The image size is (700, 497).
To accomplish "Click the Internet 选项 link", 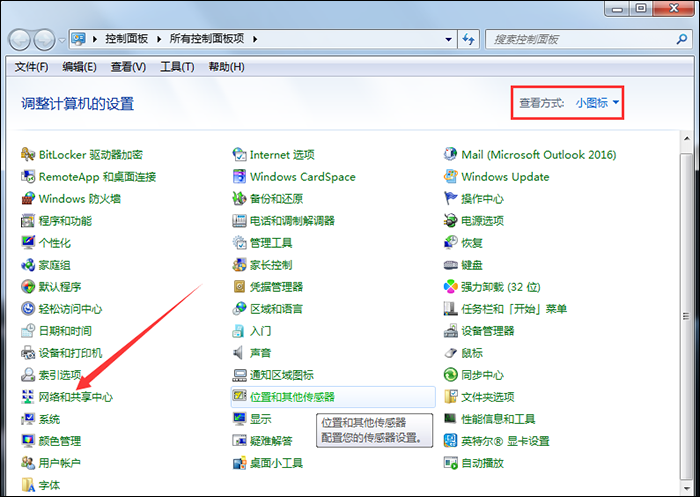I will pyautogui.click(x=282, y=155).
